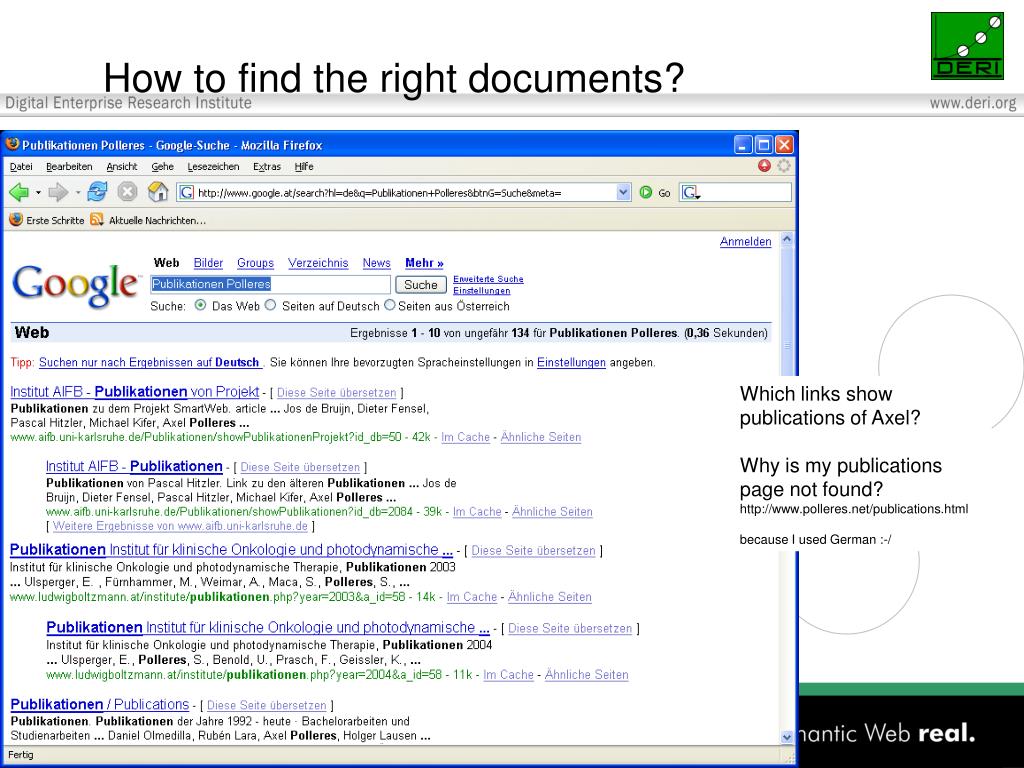
Task: Open the Back button history dropdown arrow
Action: point(39,193)
